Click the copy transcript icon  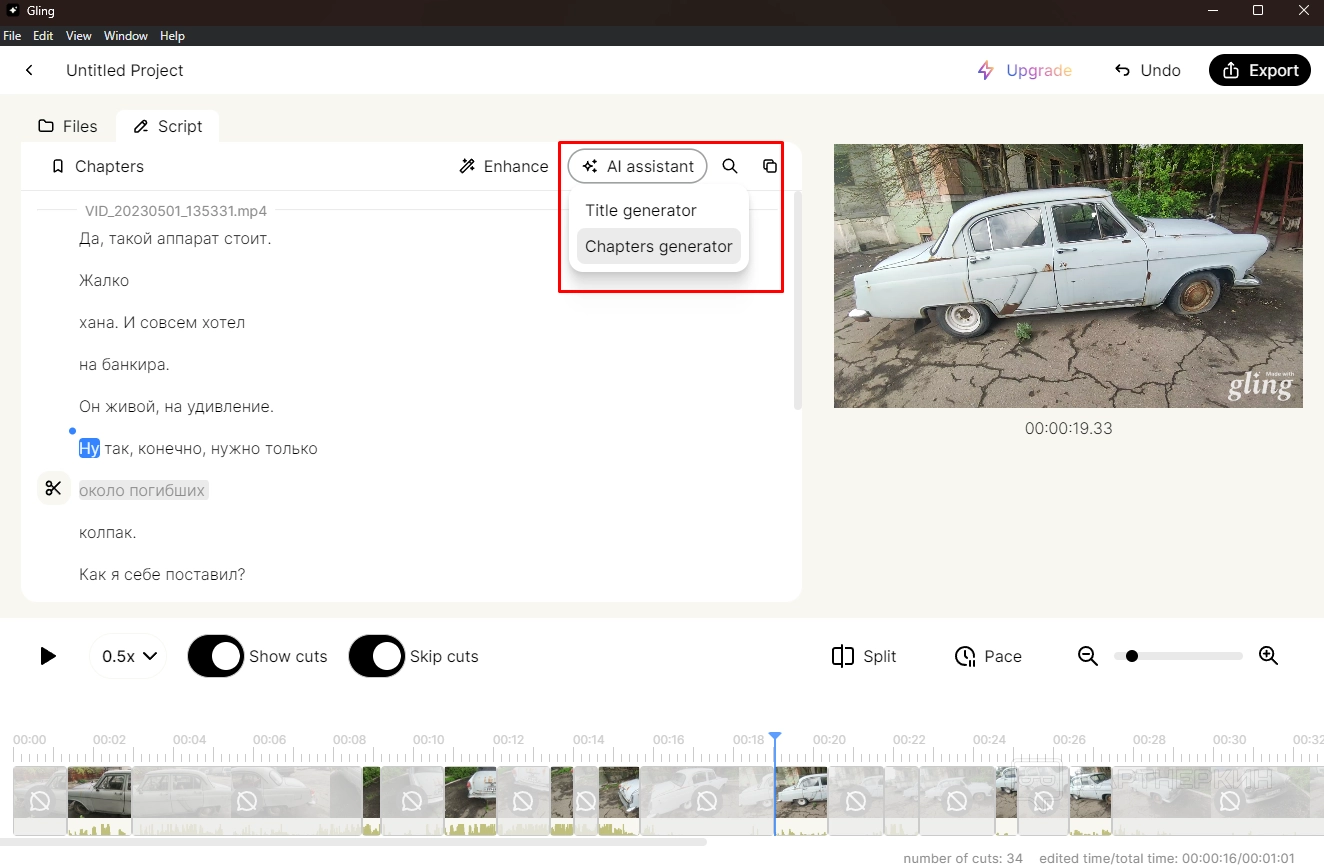click(x=769, y=166)
